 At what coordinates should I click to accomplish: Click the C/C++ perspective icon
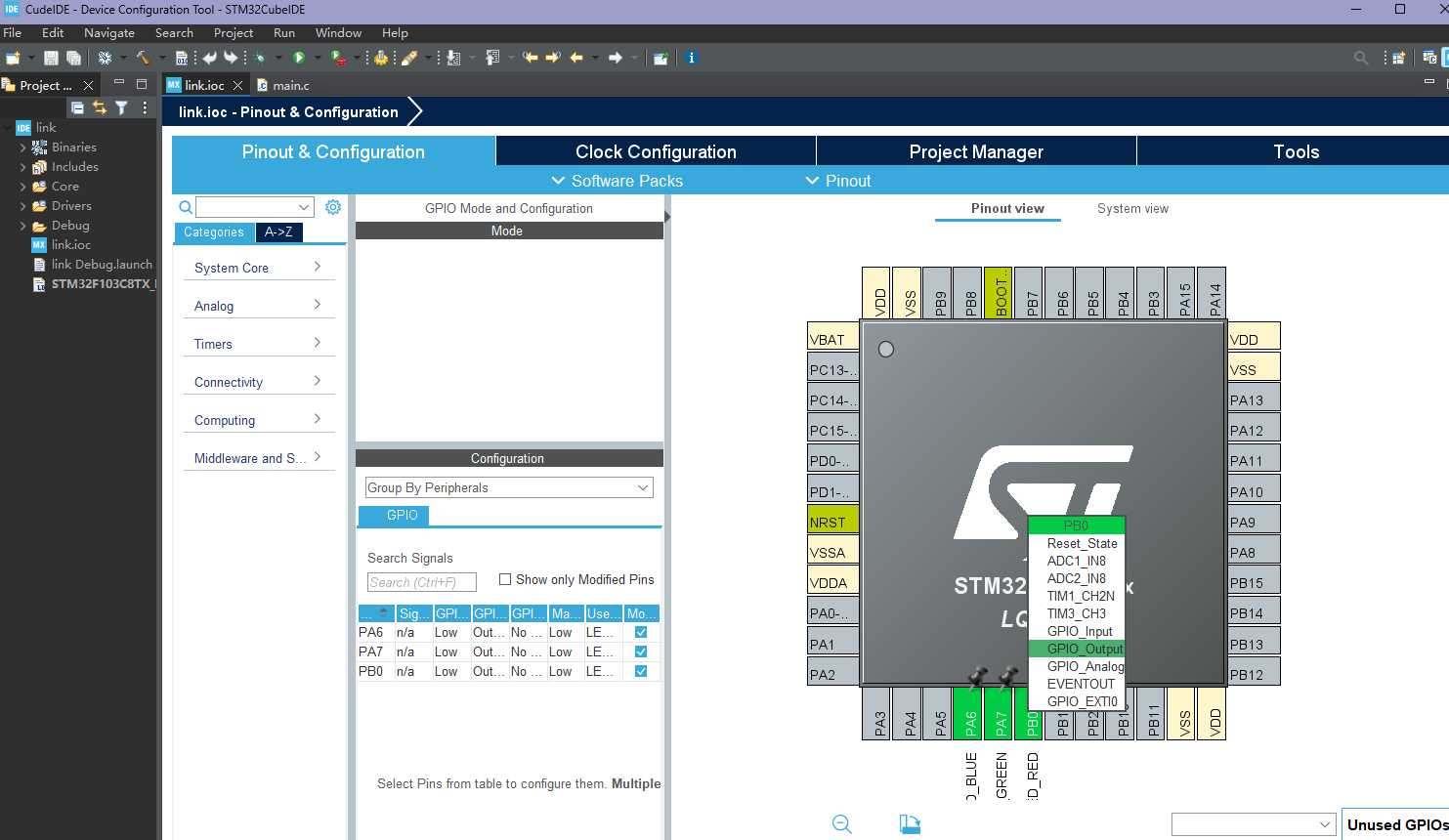coord(1429,59)
